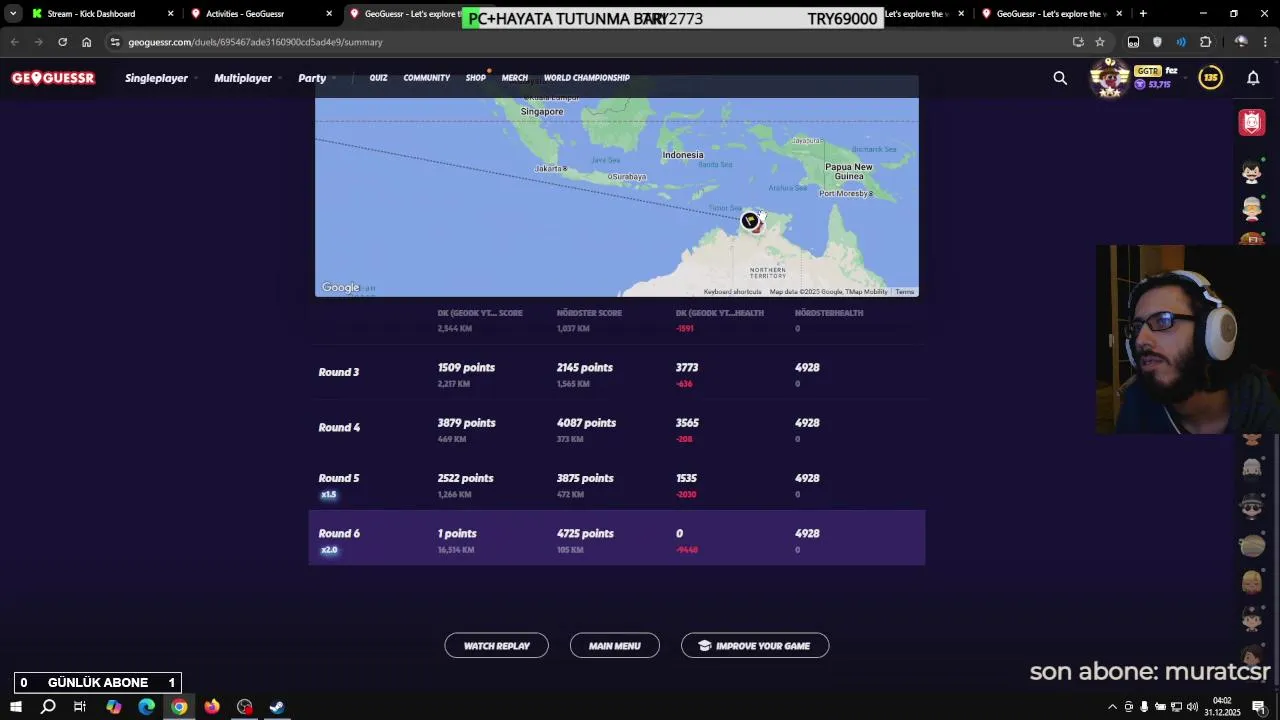Image resolution: width=1280 pixels, height=720 pixels.
Task: Open map Keyboard shortcuts link
Action: point(733,292)
